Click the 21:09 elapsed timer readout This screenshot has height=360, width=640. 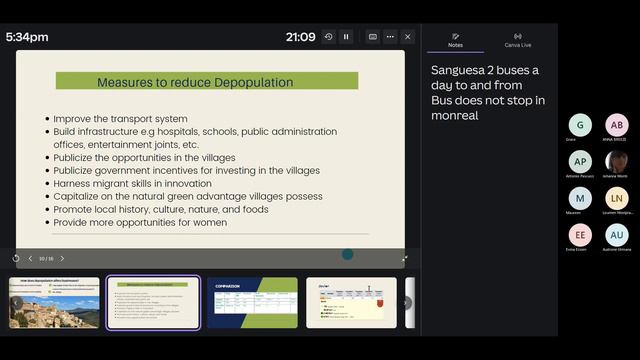[300, 37]
